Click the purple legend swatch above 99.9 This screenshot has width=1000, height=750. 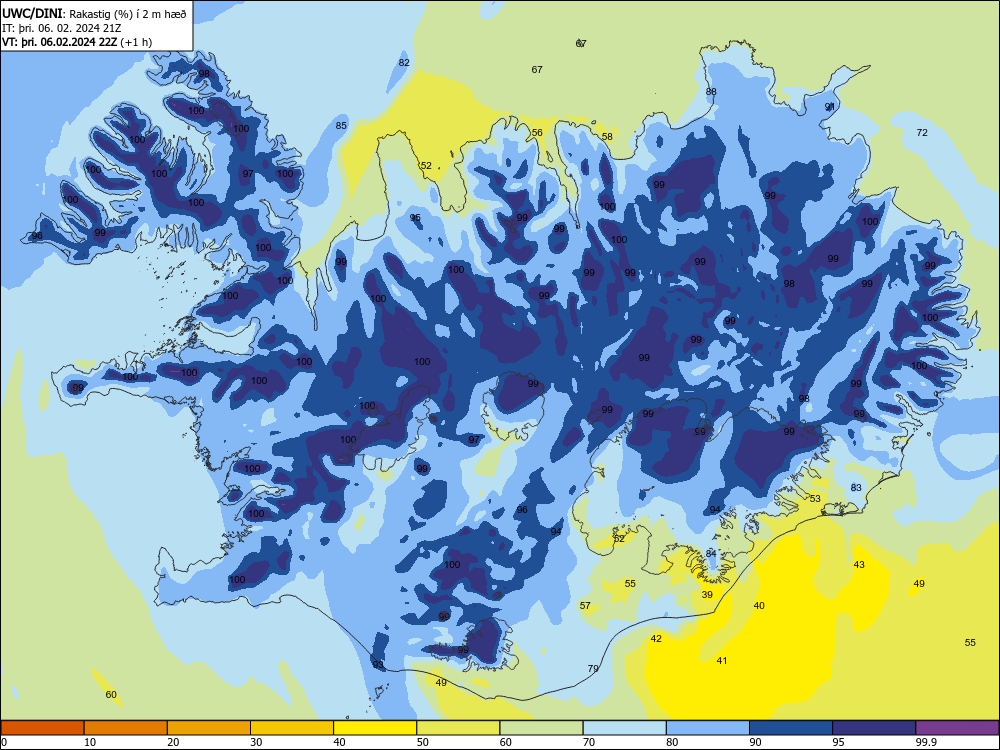coord(957,728)
